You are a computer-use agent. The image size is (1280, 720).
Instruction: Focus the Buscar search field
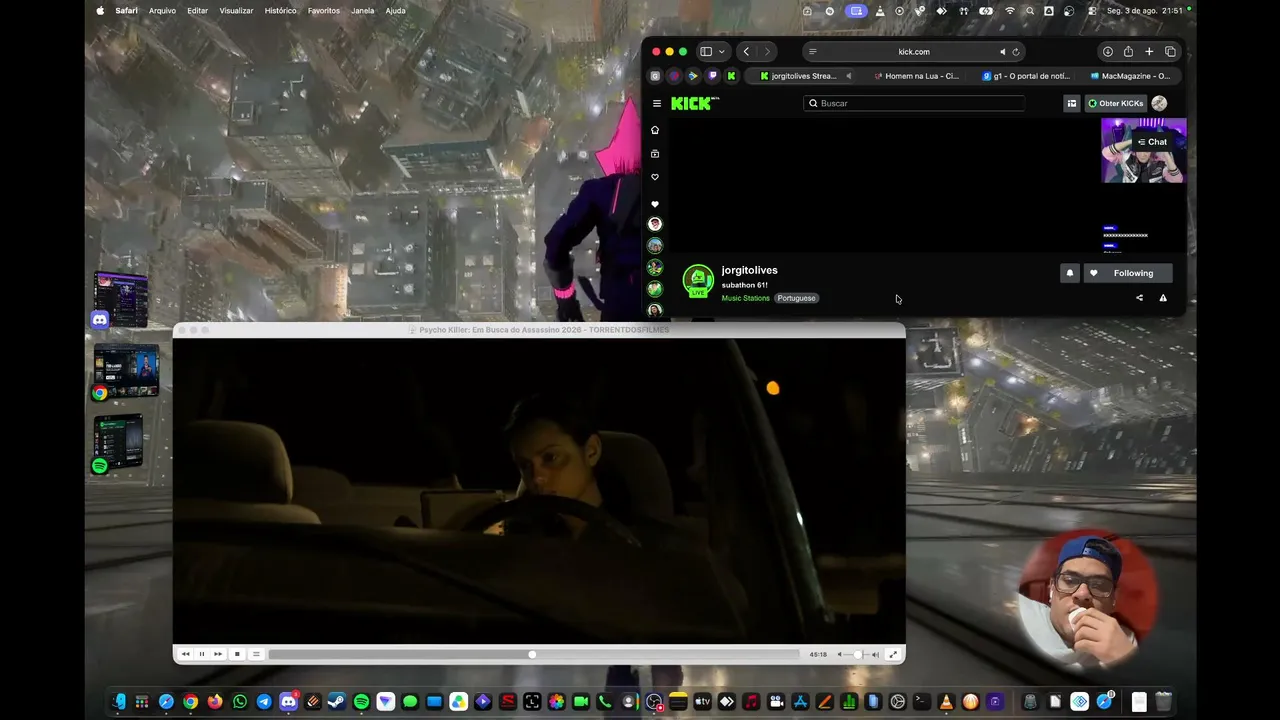914,103
